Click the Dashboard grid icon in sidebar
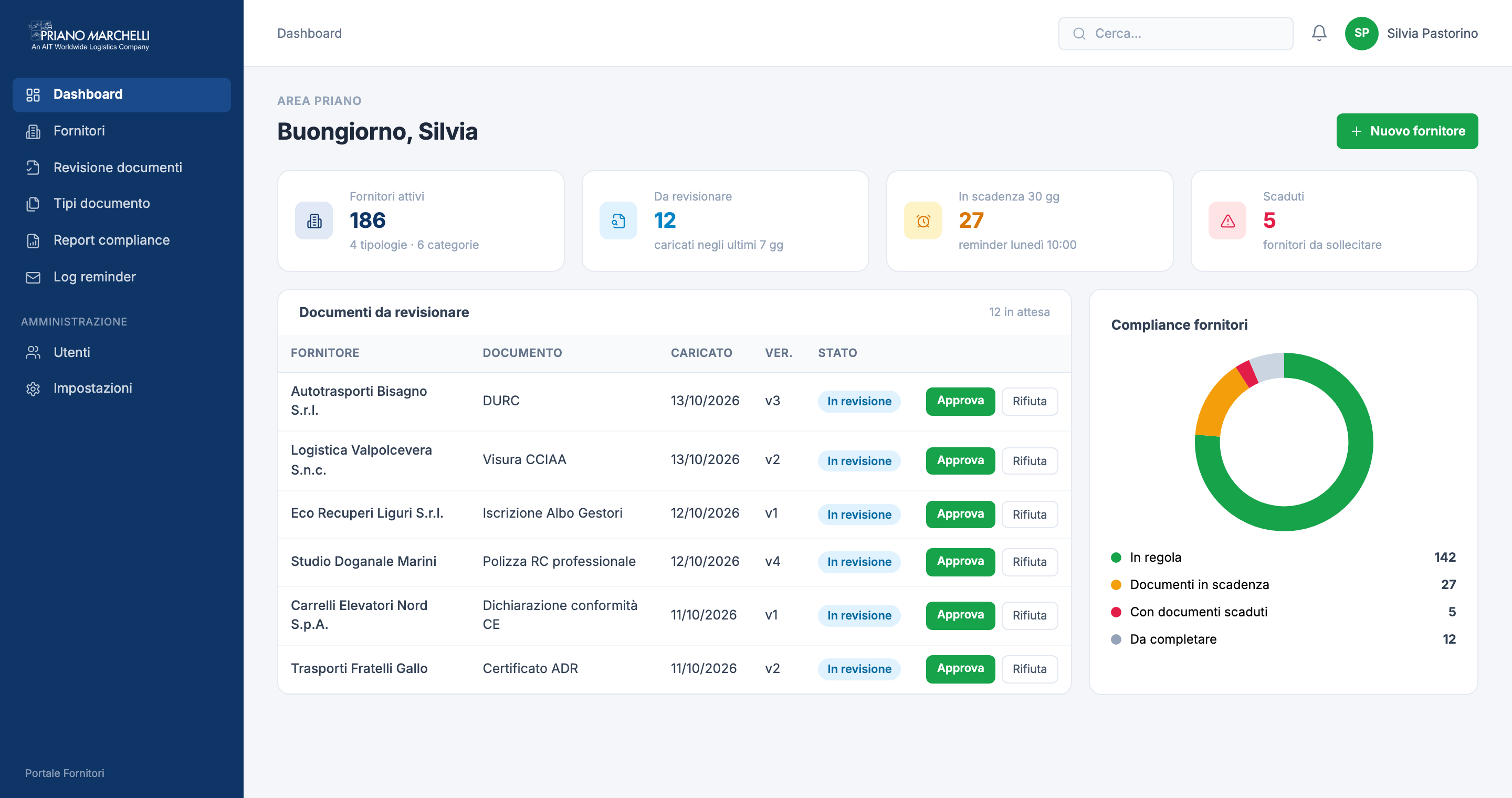Image resolution: width=1512 pixels, height=798 pixels. coord(33,94)
